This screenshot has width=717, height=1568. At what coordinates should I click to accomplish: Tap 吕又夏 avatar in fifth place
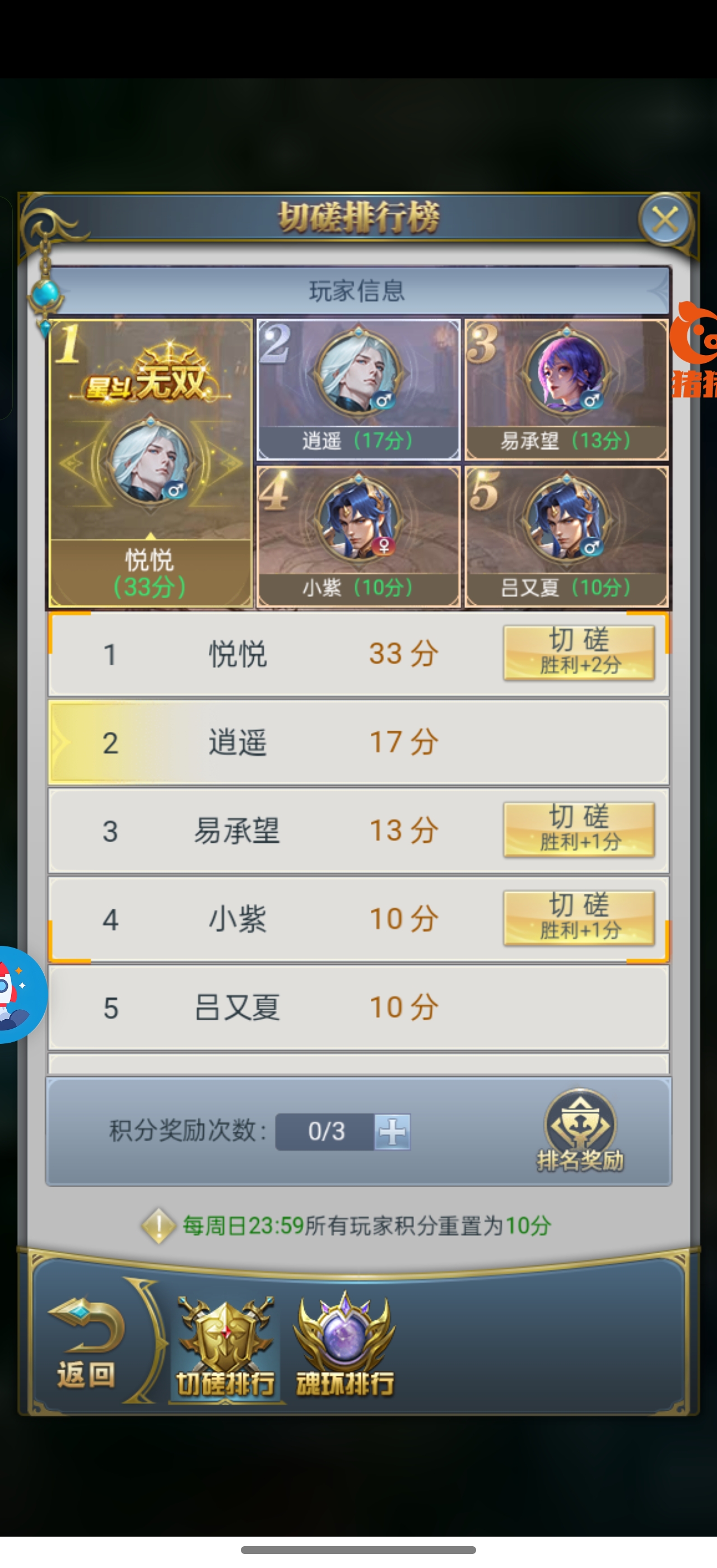(x=567, y=519)
